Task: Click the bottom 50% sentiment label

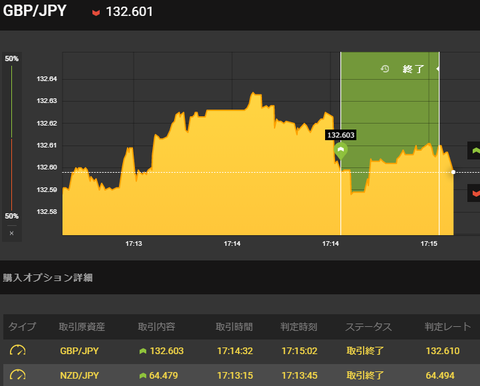Action: (12, 216)
